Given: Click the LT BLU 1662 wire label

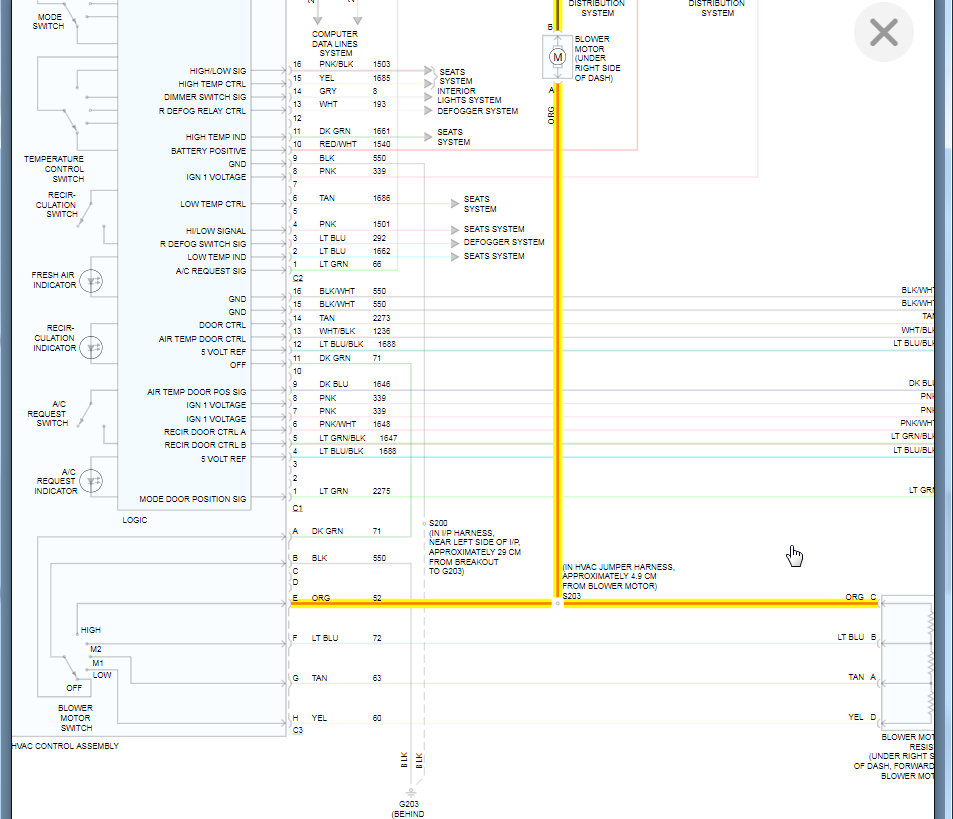Looking at the screenshot, I should pos(354,252).
